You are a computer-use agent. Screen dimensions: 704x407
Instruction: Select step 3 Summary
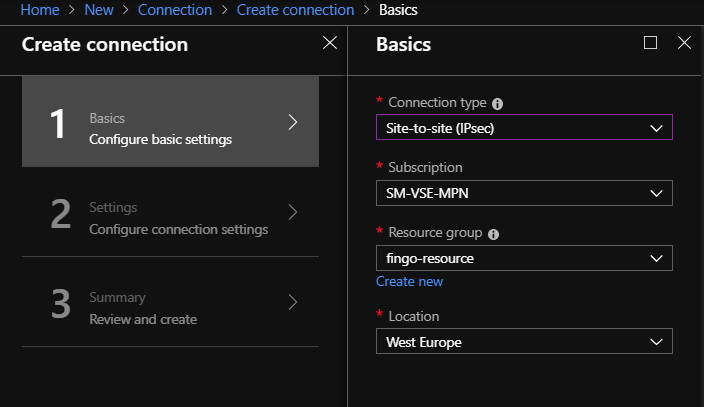[170, 302]
